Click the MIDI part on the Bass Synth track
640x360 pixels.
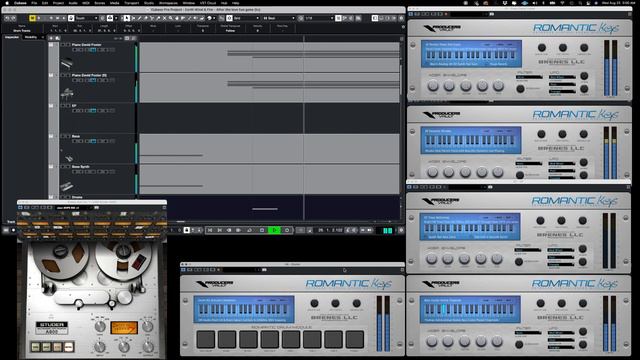click(x=269, y=179)
